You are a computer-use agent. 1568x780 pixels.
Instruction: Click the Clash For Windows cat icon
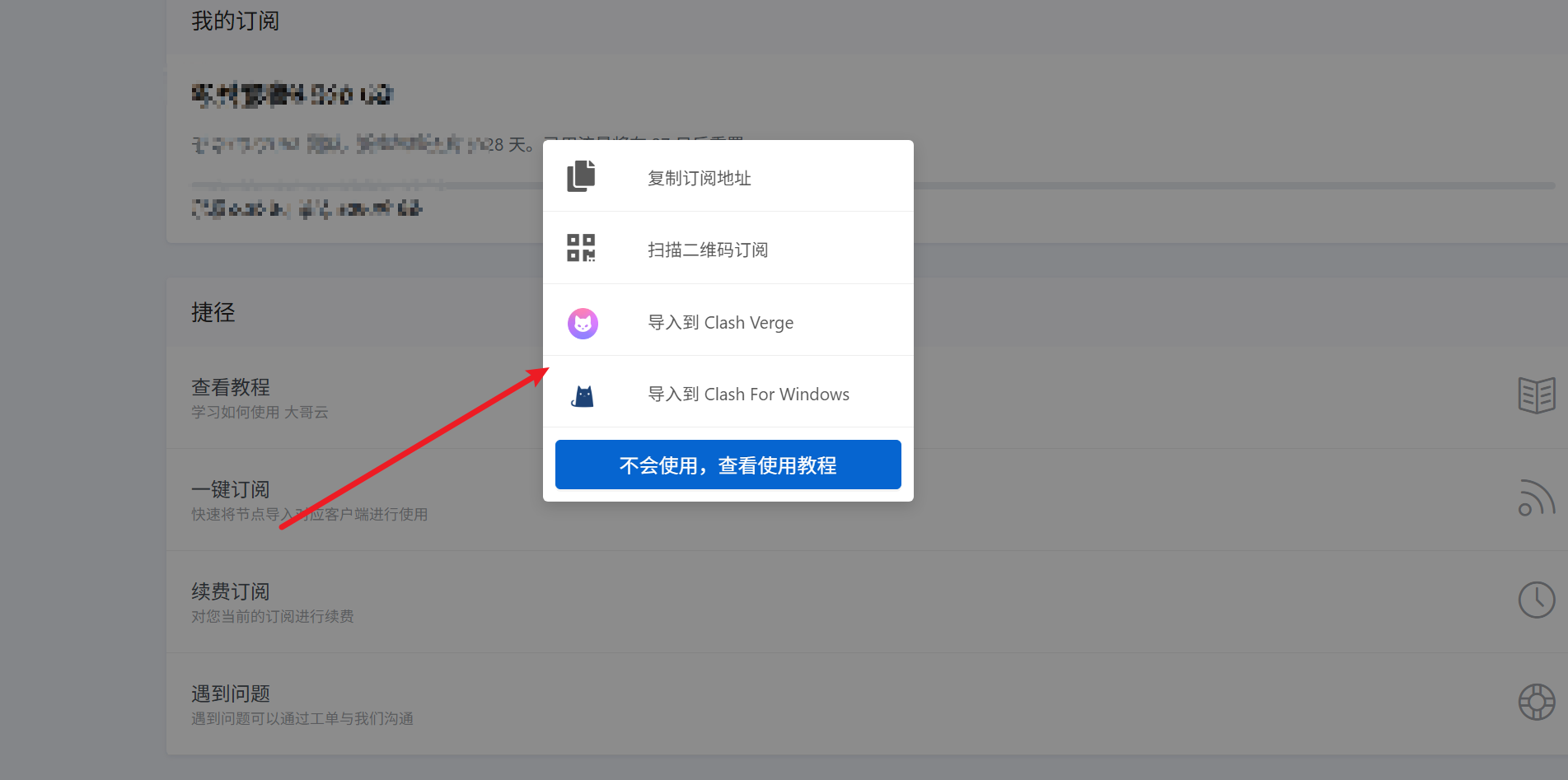583,396
